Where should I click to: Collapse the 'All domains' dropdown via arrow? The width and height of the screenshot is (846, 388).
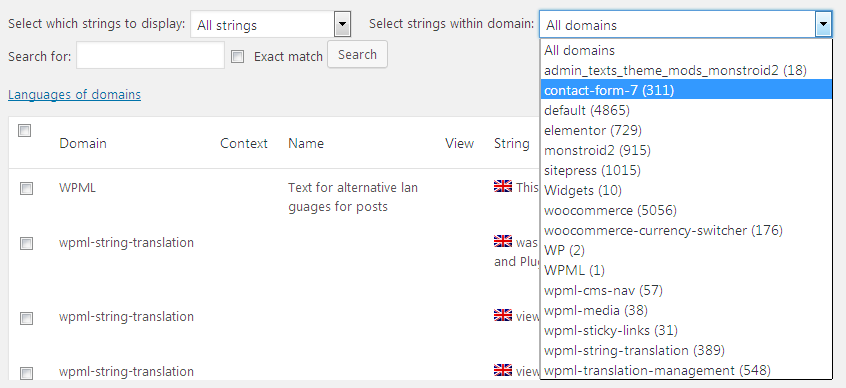coord(823,24)
